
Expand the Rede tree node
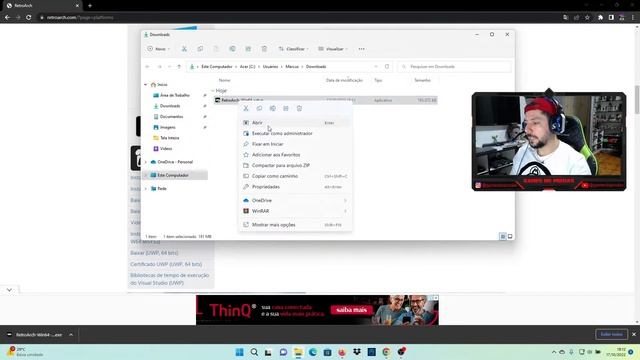[146, 189]
